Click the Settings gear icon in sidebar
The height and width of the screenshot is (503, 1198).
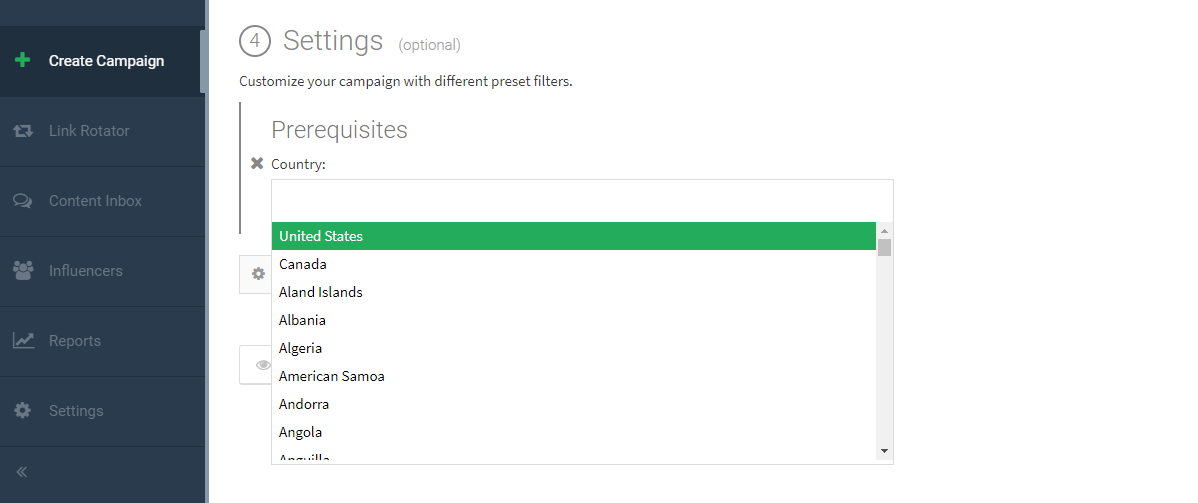pyautogui.click(x=22, y=411)
